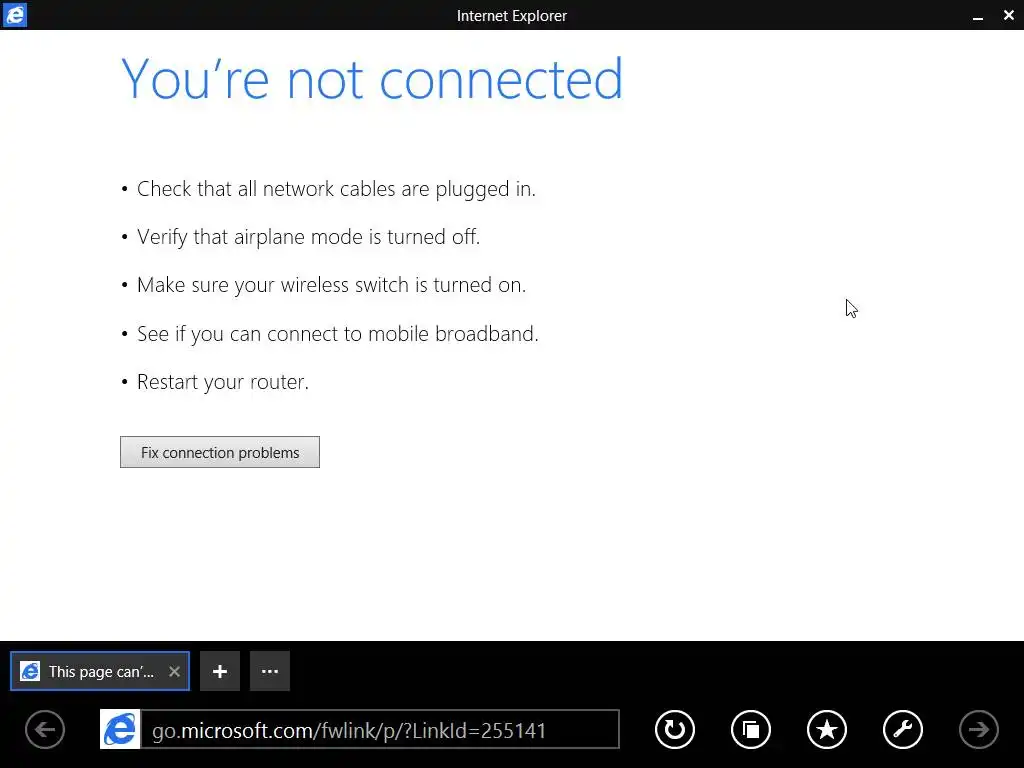
Task: Select the "This page can'..." tab
Action: (100, 671)
